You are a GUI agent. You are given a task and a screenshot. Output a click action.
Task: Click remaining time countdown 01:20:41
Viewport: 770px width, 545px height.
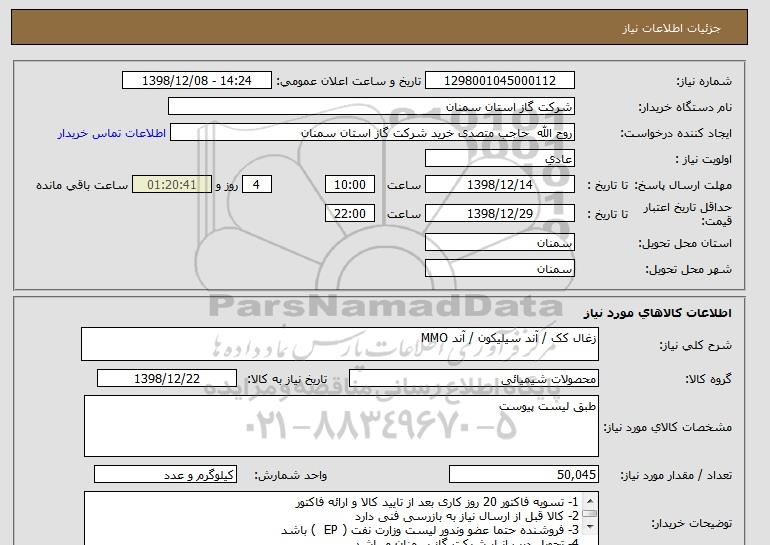pyautogui.click(x=172, y=185)
